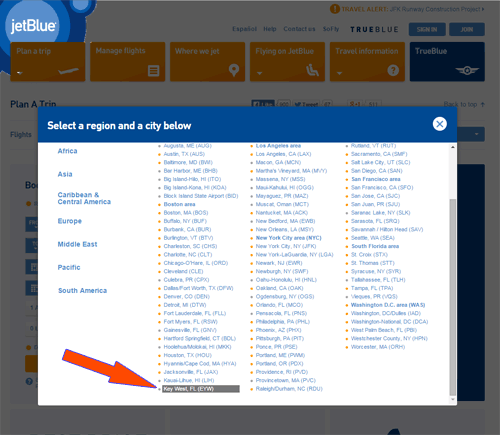Select the Africa region
Image resolution: width=500 pixels, height=435 pixels.
tap(67, 151)
